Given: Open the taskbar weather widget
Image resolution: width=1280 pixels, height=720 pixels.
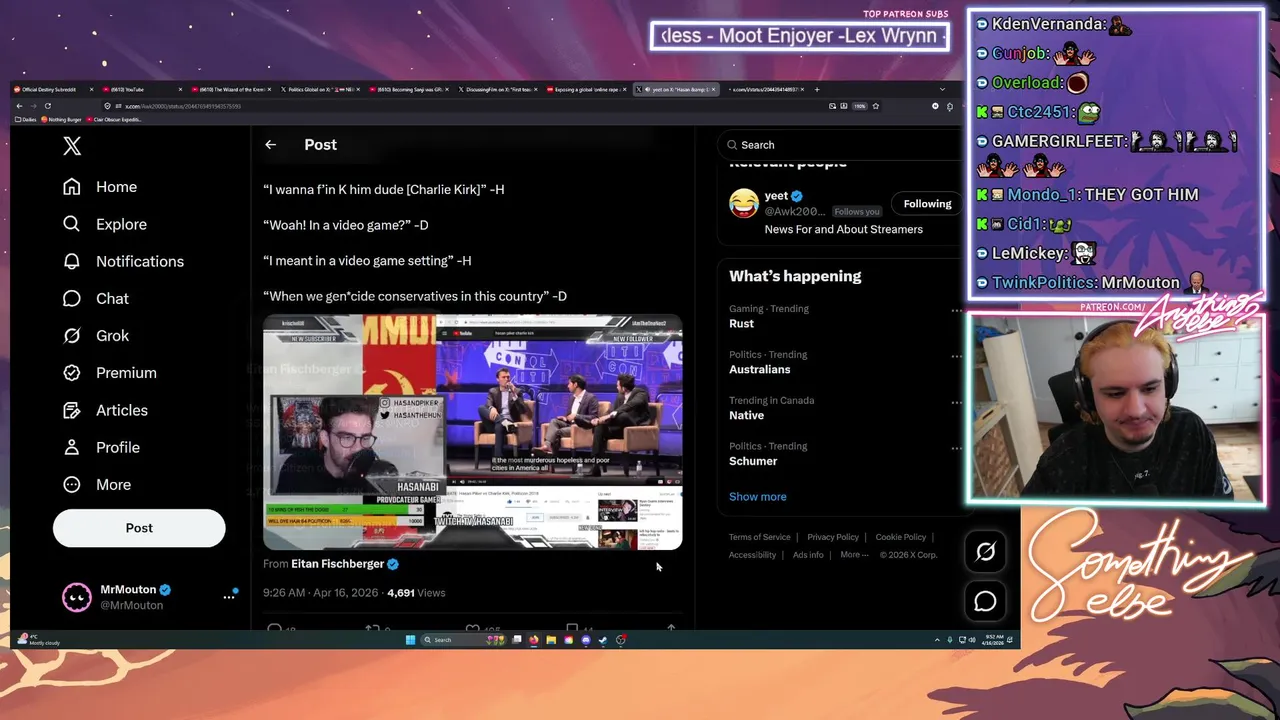Looking at the screenshot, I should tap(38, 640).
